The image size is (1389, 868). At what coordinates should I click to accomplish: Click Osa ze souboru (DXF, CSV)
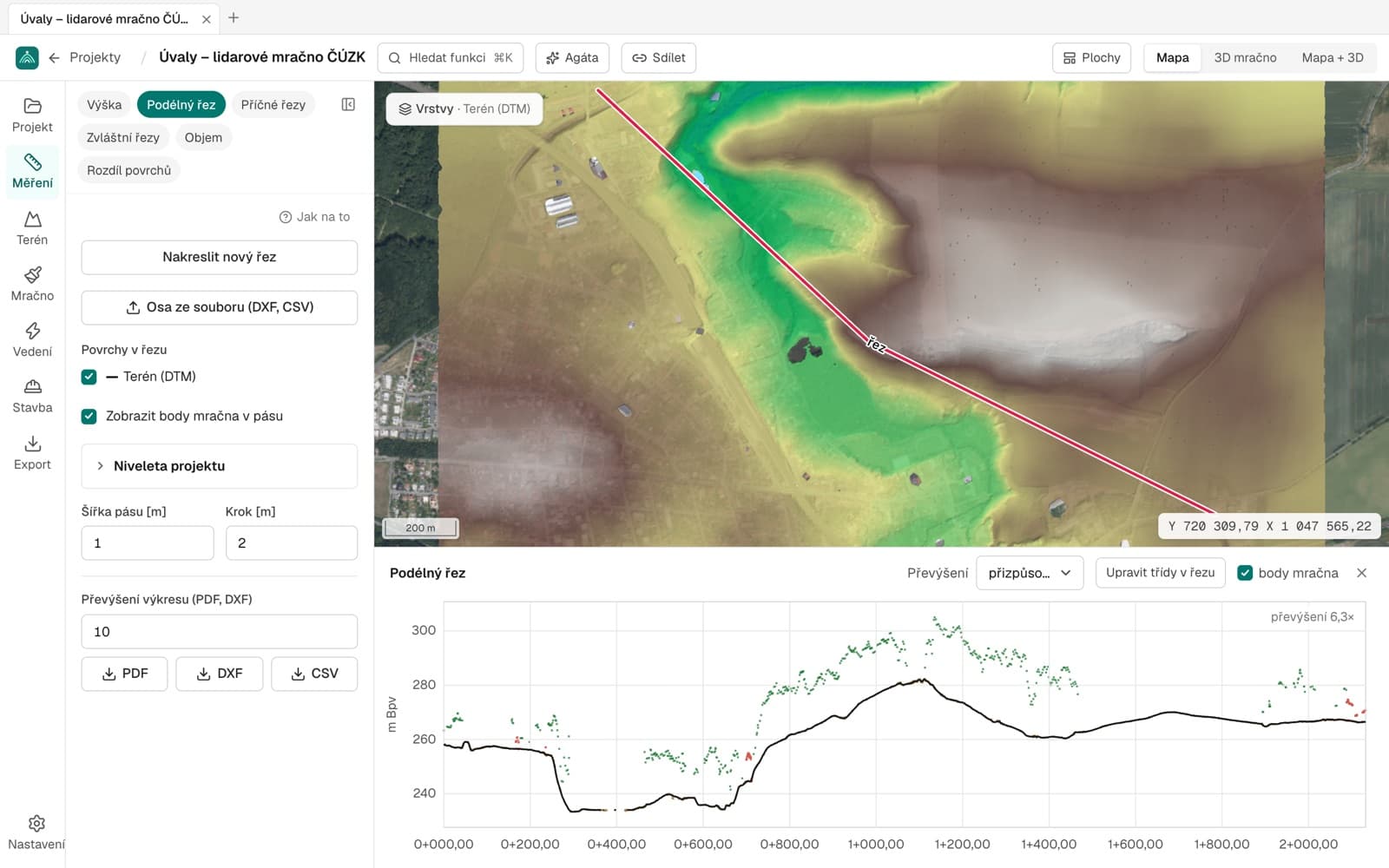click(219, 307)
